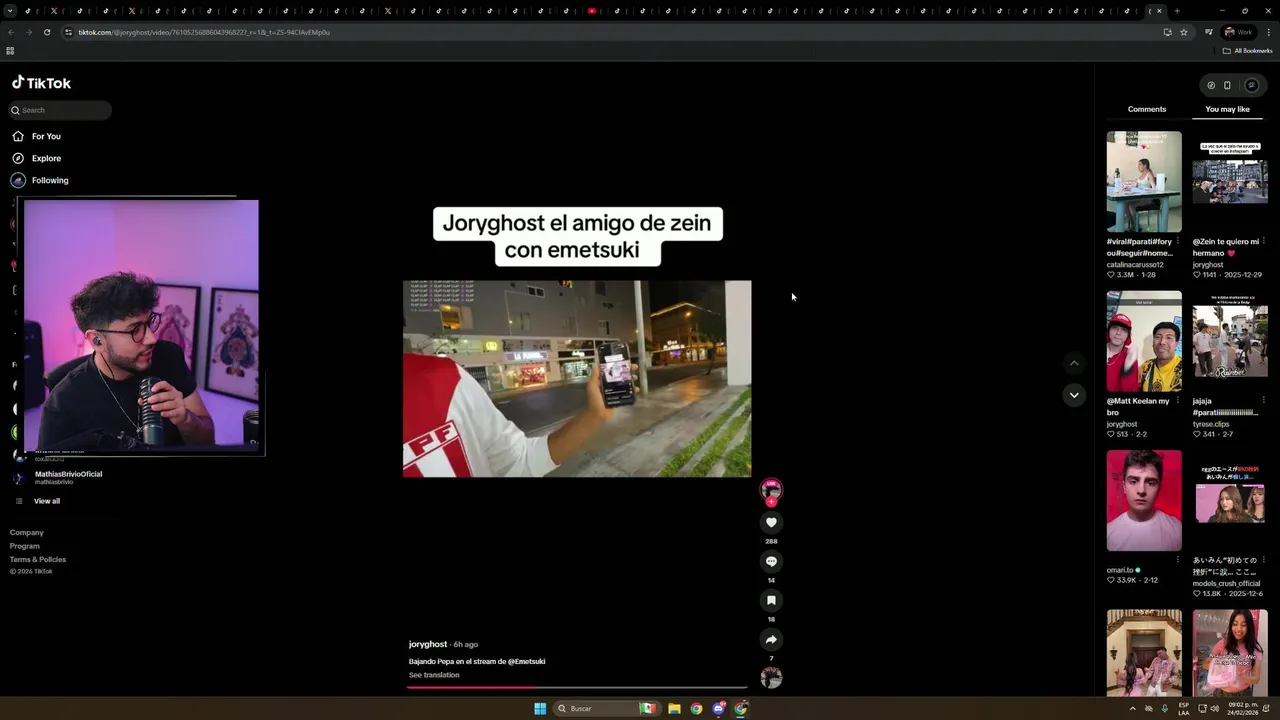The height and width of the screenshot is (720, 1280).
Task: Open creator's LIVE avatar beside video
Action: pos(771,489)
